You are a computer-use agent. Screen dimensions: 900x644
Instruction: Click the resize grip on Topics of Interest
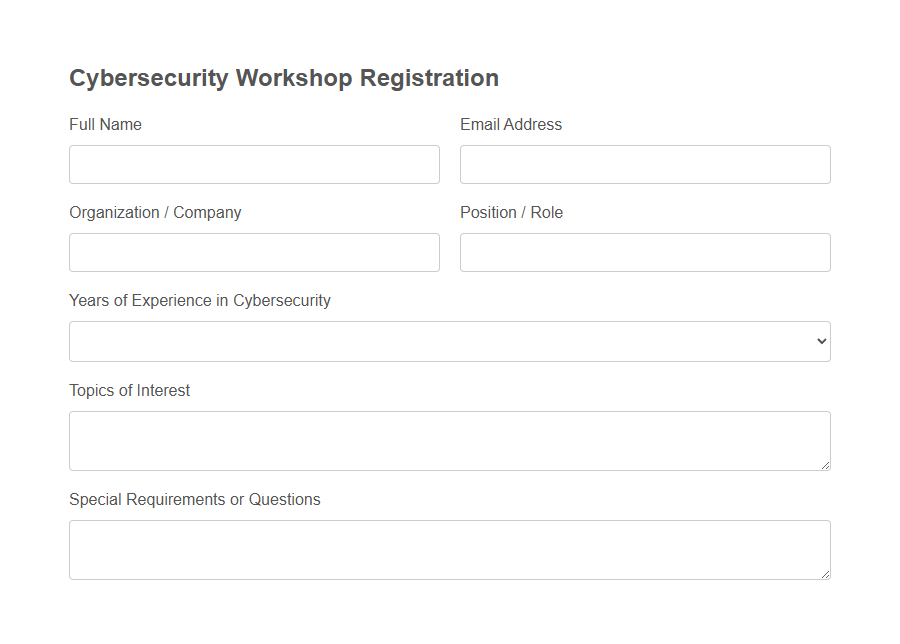[826, 466]
